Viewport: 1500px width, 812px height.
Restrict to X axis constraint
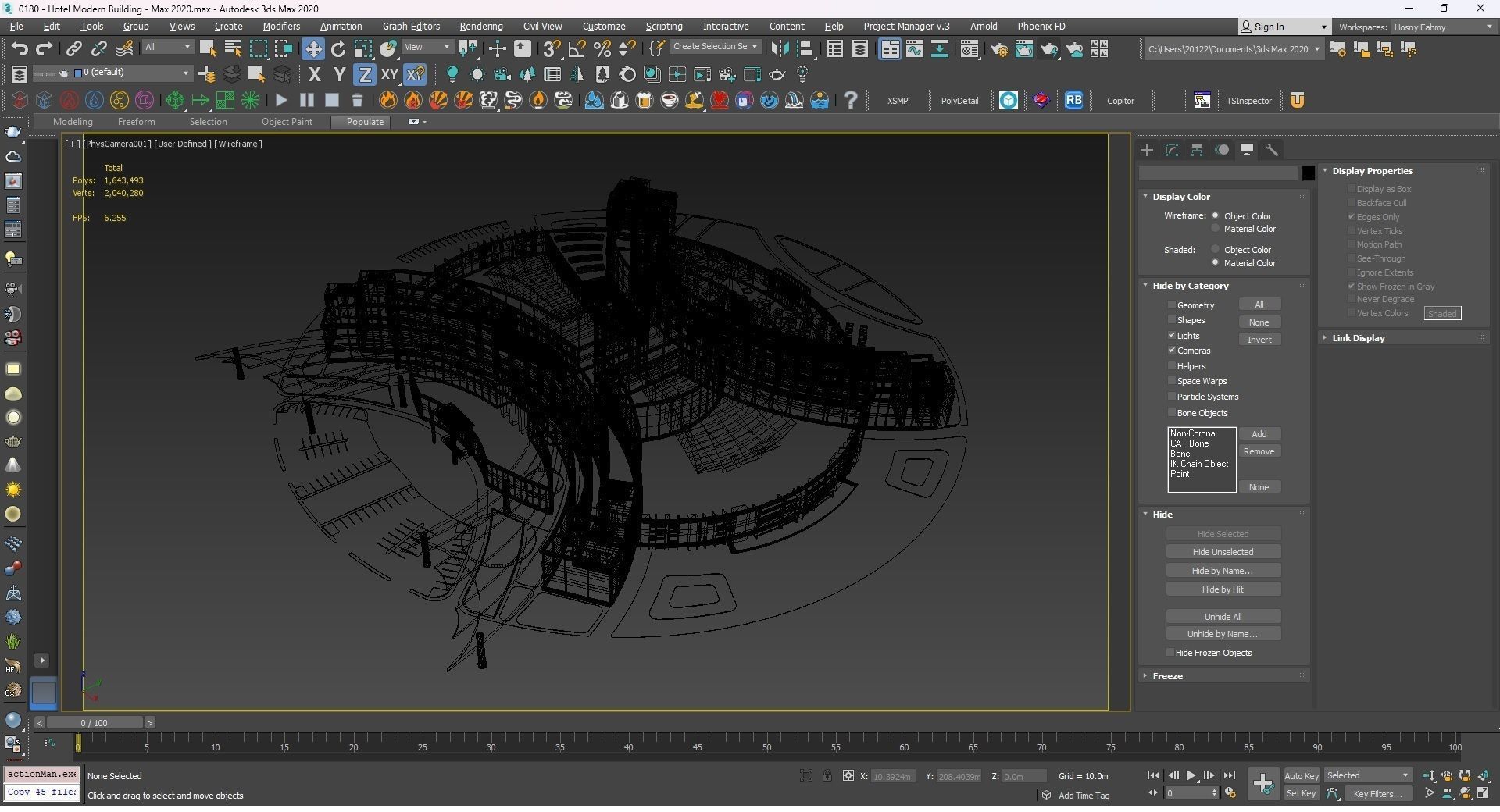314,74
